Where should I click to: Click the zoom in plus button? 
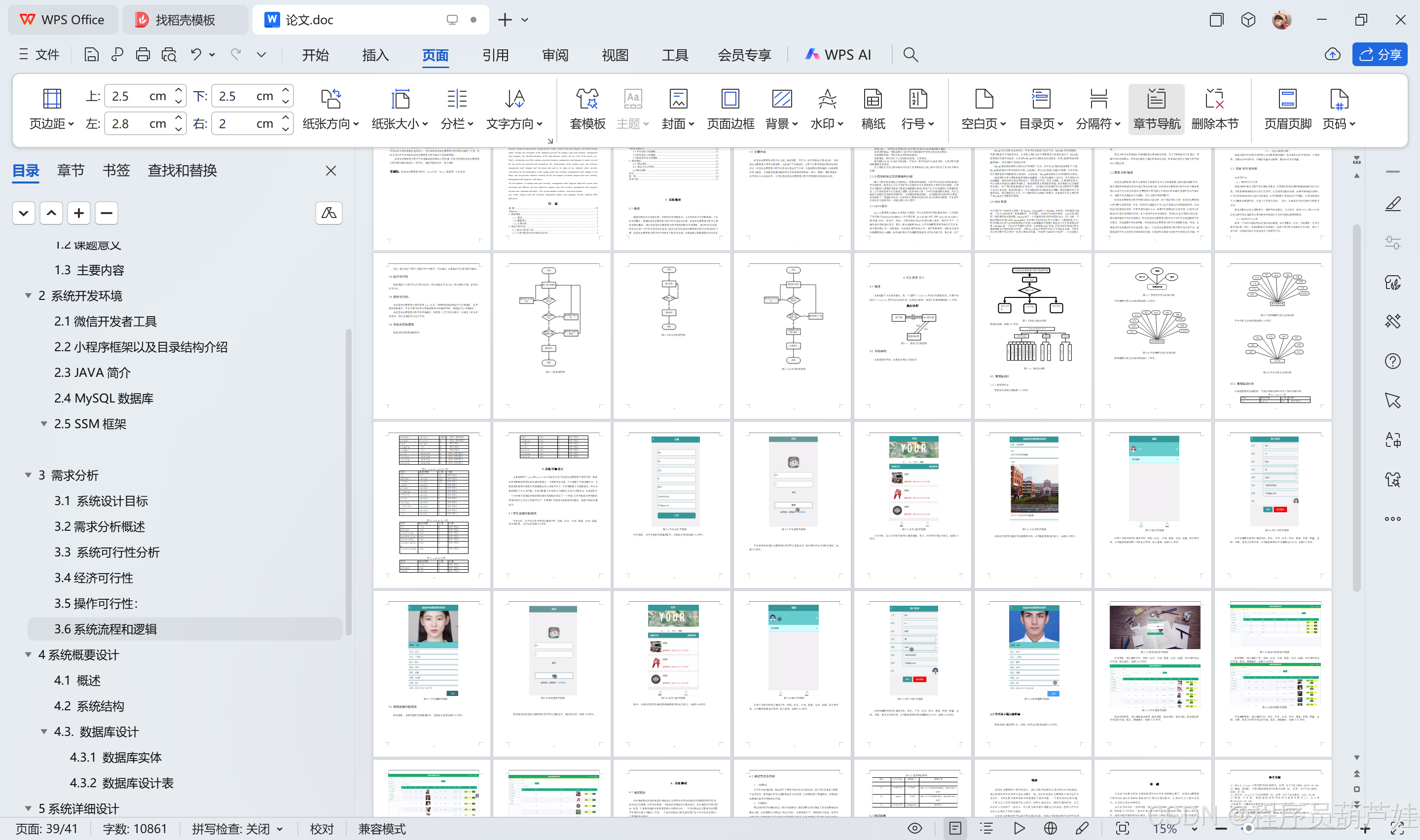click(1366, 829)
